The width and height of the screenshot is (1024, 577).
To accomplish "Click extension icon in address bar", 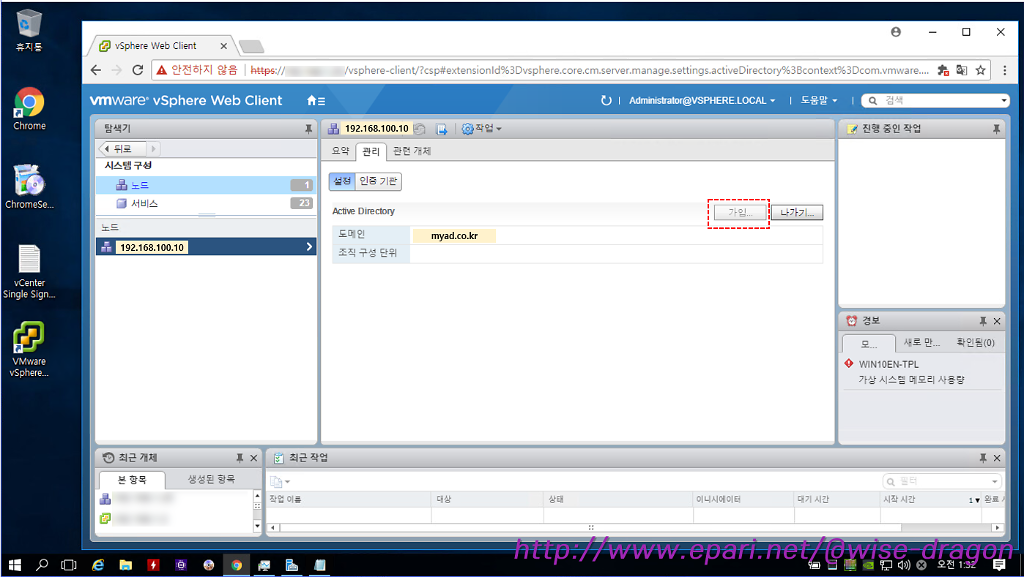I will tap(942, 70).
